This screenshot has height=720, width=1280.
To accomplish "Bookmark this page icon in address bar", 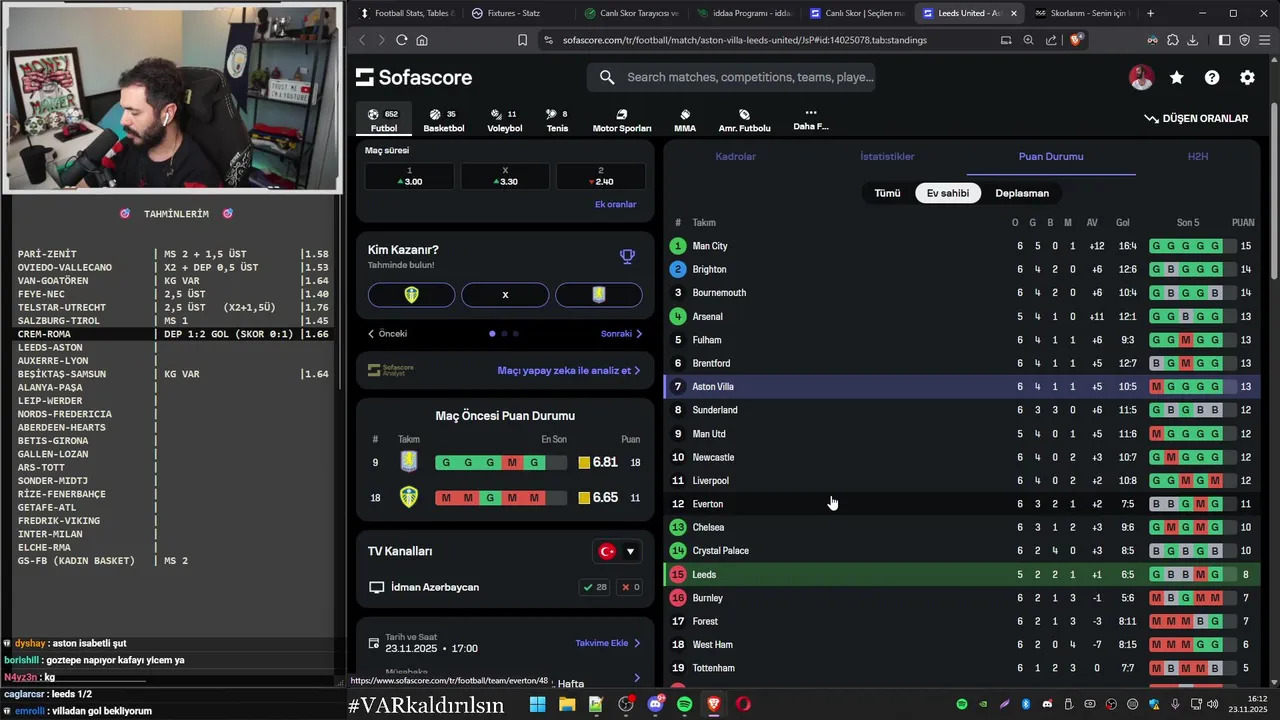I will tap(522, 40).
